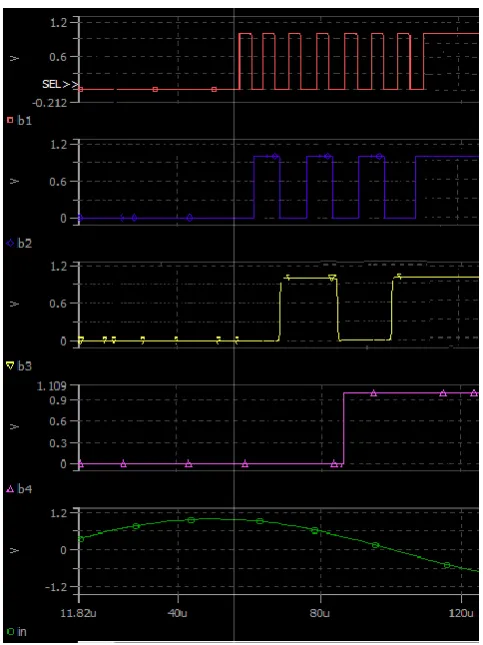The image size is (483, 645).
Task: Click the 40u label on time axis
Action: (x=177, y=613)
